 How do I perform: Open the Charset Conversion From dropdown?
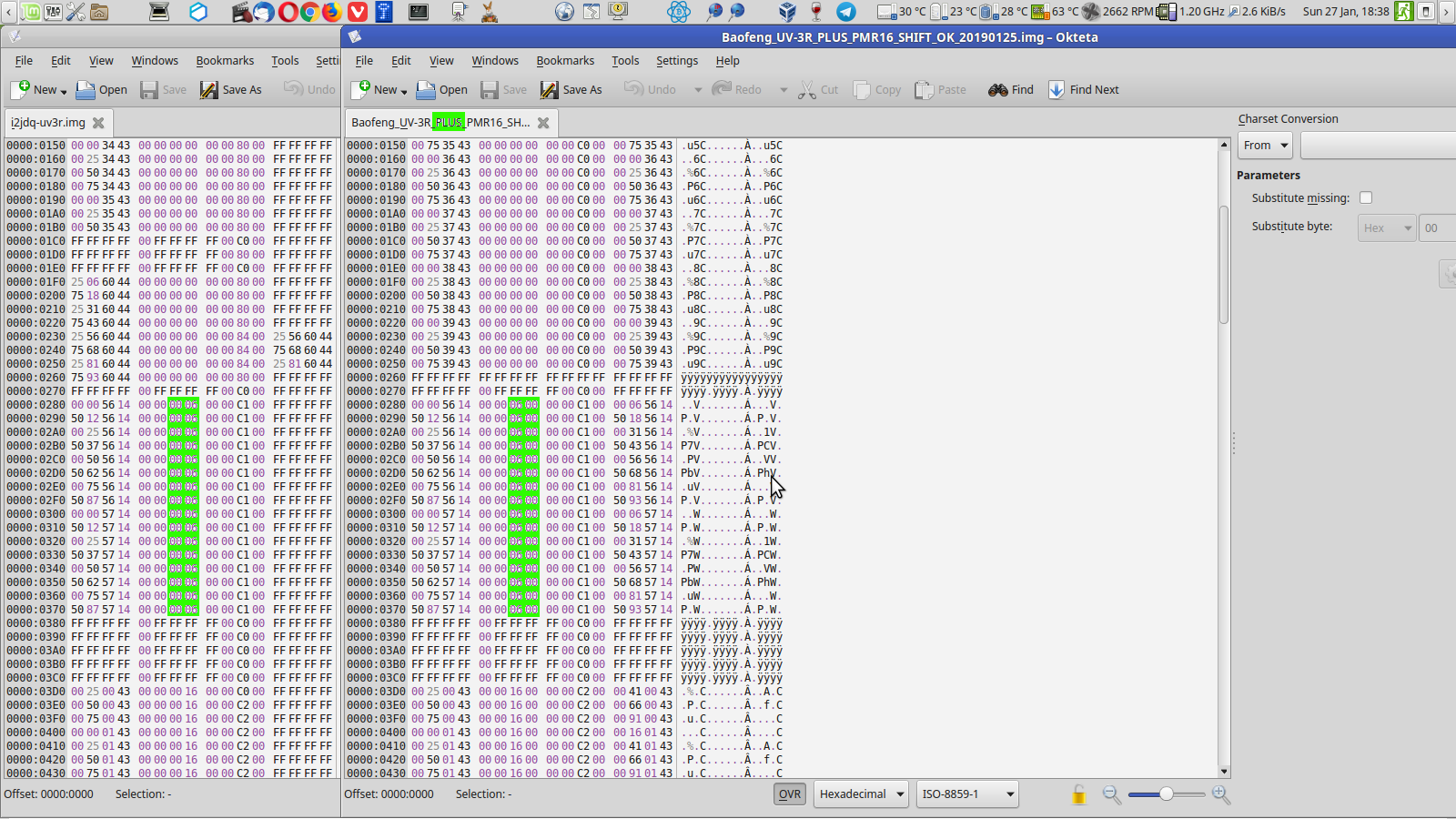1266,145
